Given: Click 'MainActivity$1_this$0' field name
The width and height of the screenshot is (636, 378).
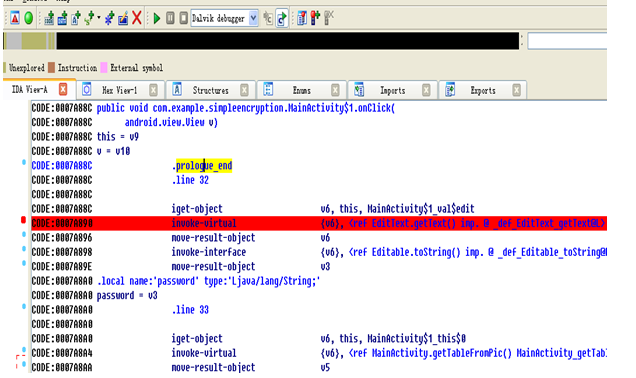Looking at the screenshot, I should (417, 339).
